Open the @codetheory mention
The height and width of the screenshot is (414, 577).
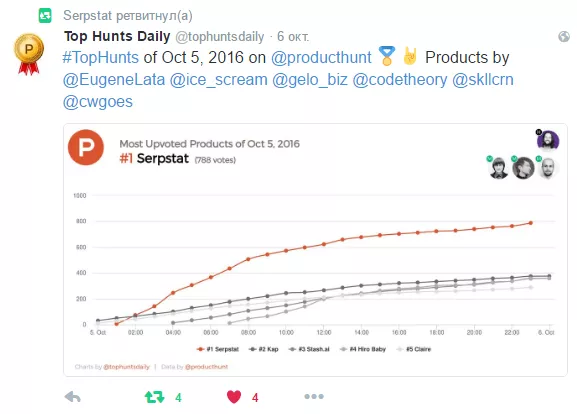point(400,79)
